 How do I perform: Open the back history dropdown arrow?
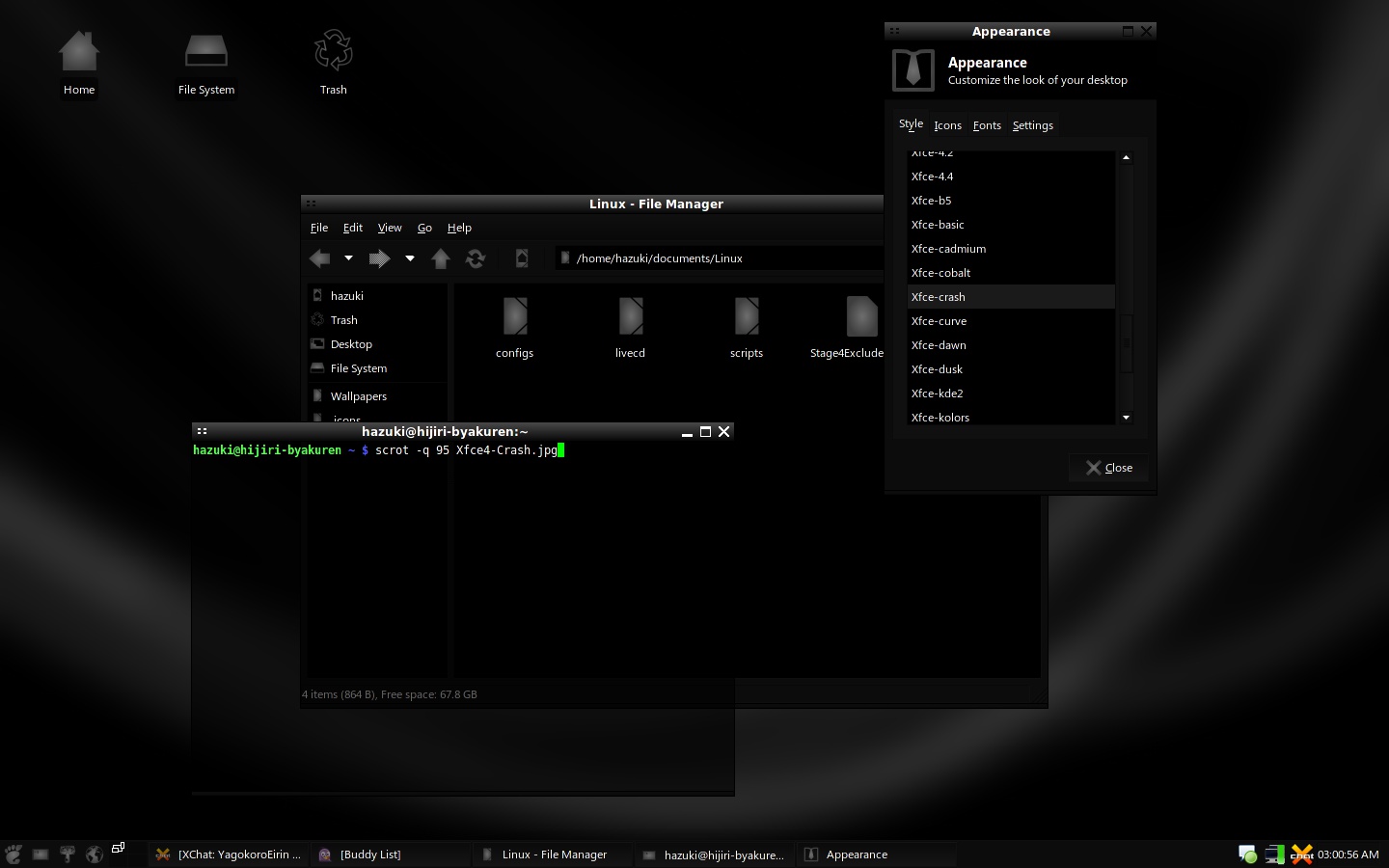[x=348, y=258]
